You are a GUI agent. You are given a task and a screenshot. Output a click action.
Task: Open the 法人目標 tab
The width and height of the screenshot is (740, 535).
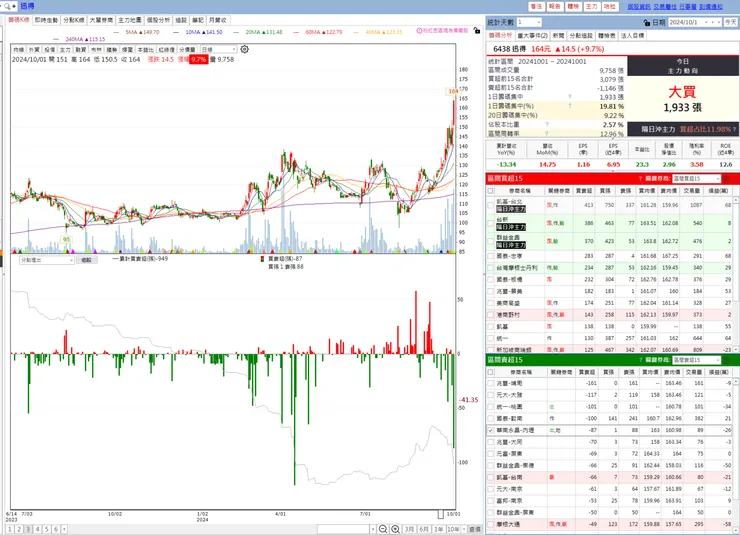point(632,35)
